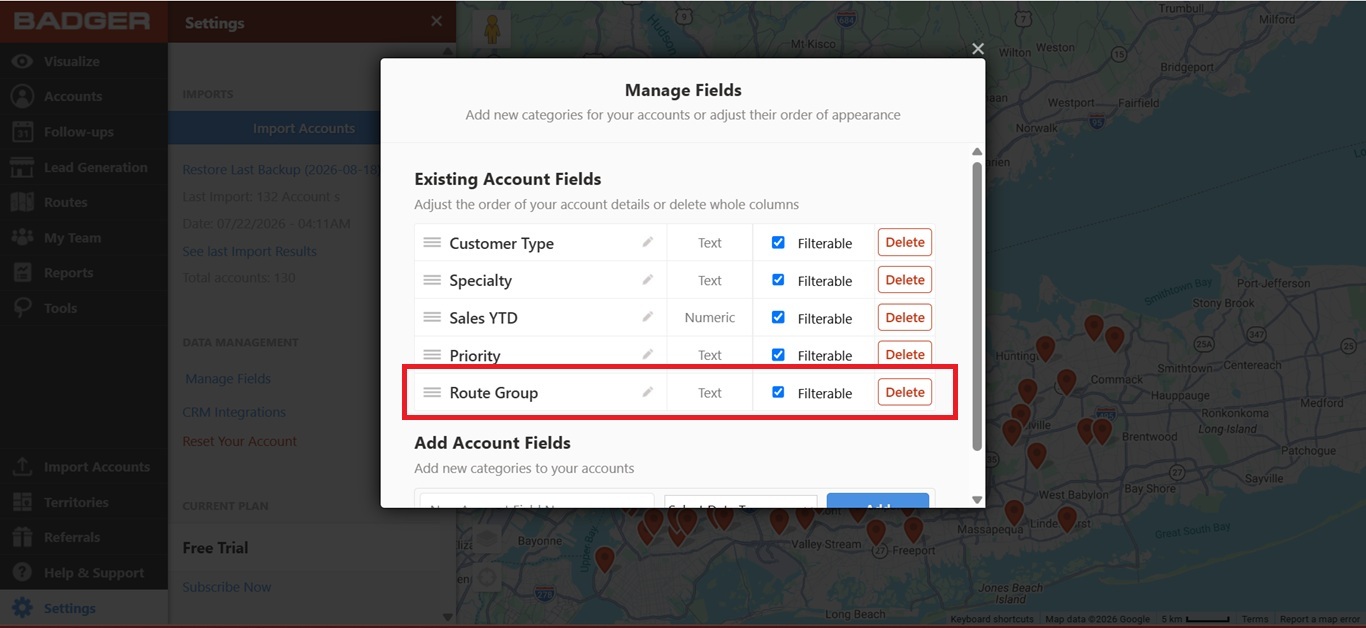The image size is (1366, 628).
Task: Delete the Sales YTD field
Action: pos(905,317)
